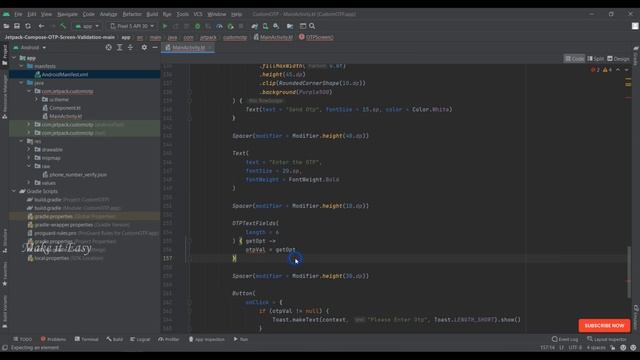Screen dimensions: 640x360
Task: Open the Refactor menu
Action: pos(132,14)
